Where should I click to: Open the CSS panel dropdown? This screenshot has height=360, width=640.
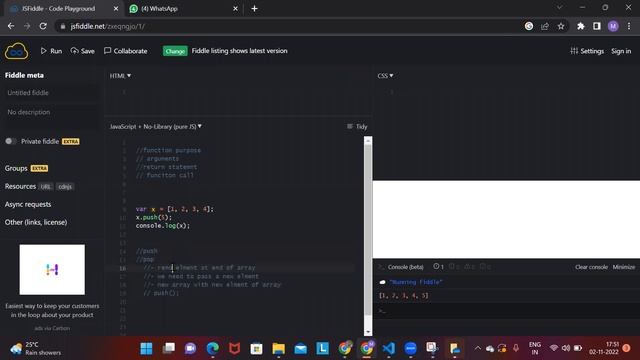tap(385, 76)
